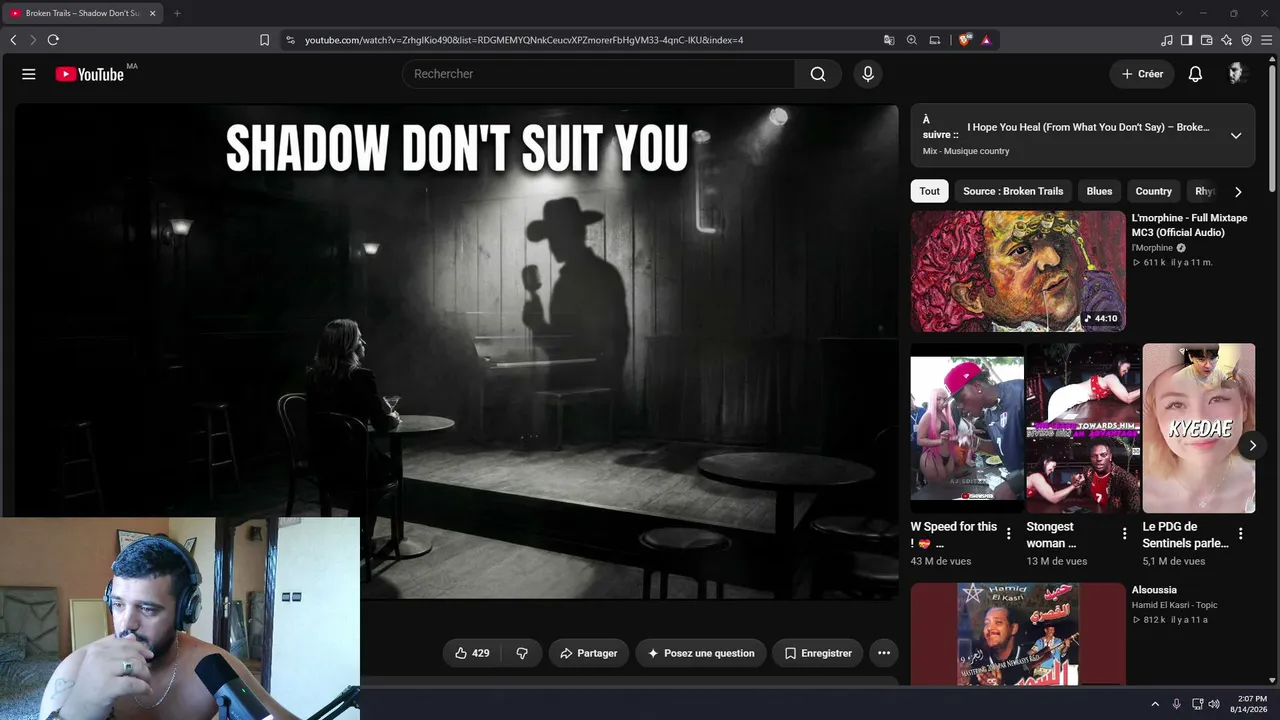Viewport: 1280px width, 720px height.
Task: Open the account avatar menu
Action: tap(1237, 74)
